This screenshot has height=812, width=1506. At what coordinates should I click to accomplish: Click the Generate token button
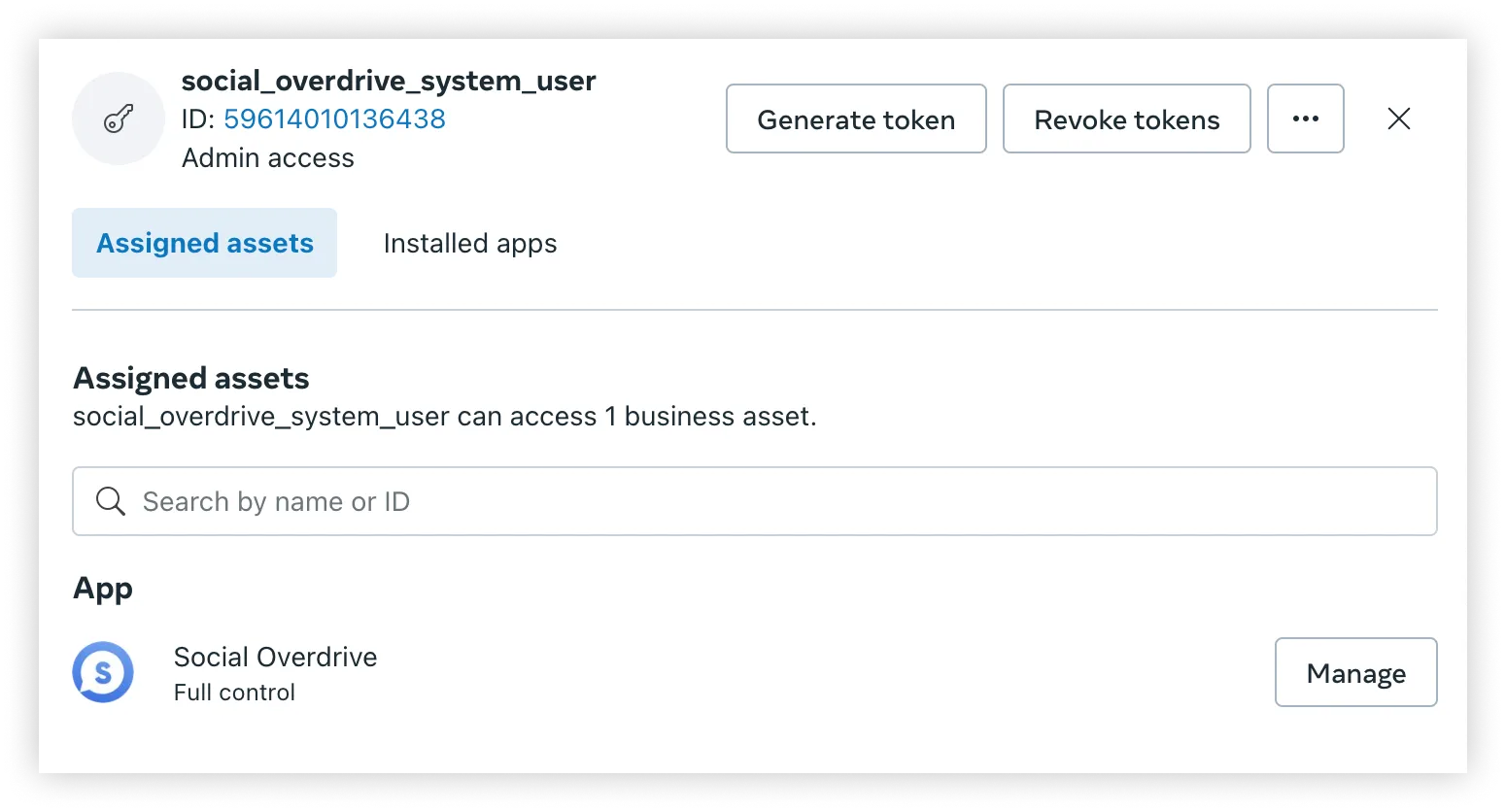coord(855,118)
